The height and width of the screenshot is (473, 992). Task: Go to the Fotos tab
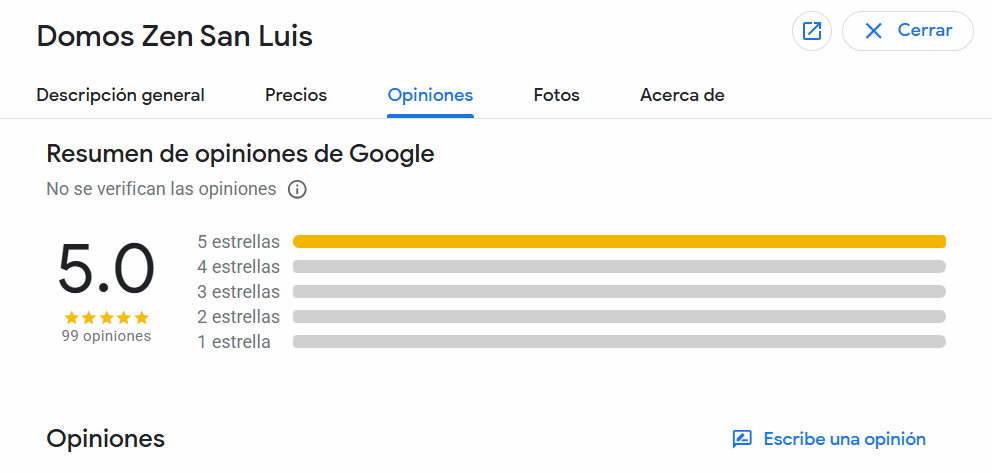click(556, 96)
